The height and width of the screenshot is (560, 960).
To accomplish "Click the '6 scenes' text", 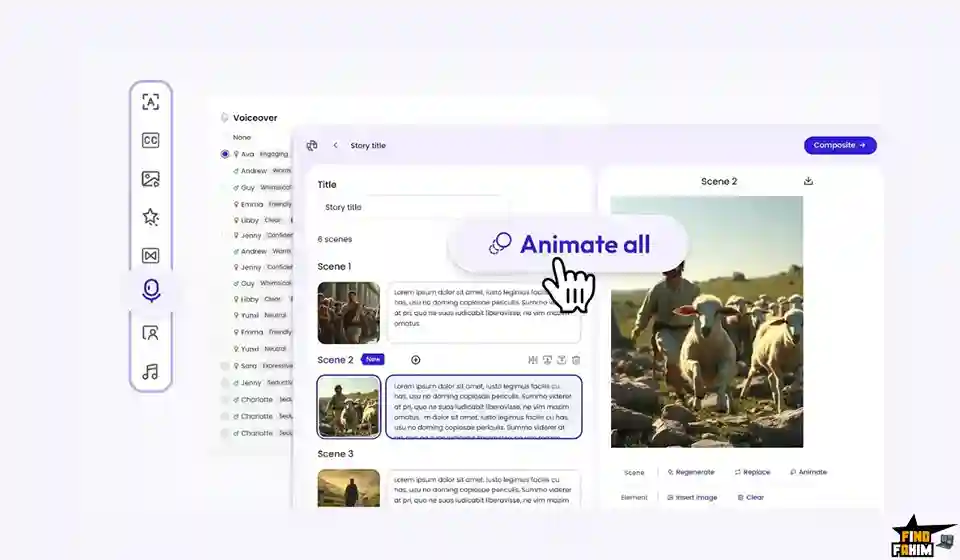I will (334, 239).
